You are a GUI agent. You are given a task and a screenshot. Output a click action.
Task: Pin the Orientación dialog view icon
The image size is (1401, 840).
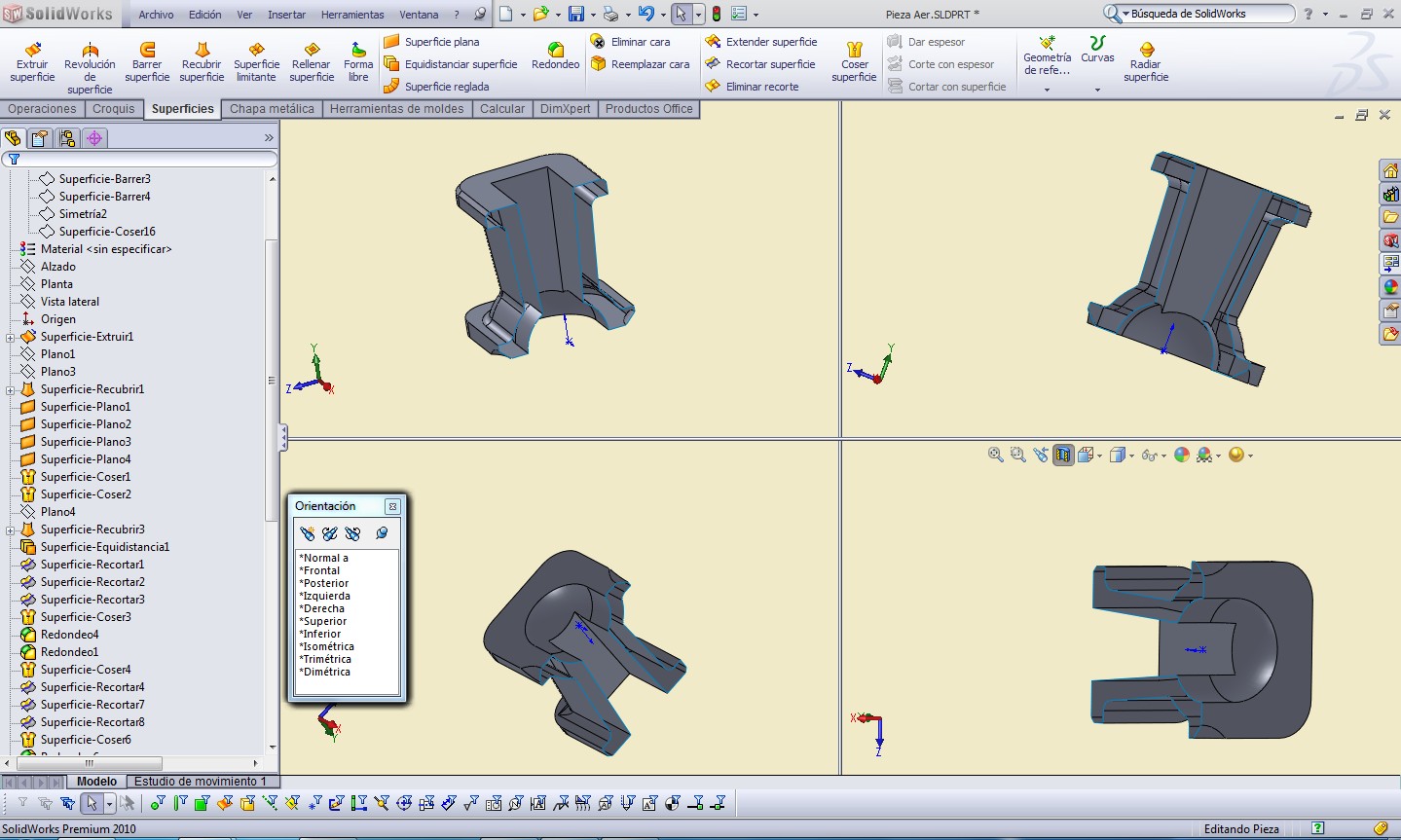pos(382,533)
